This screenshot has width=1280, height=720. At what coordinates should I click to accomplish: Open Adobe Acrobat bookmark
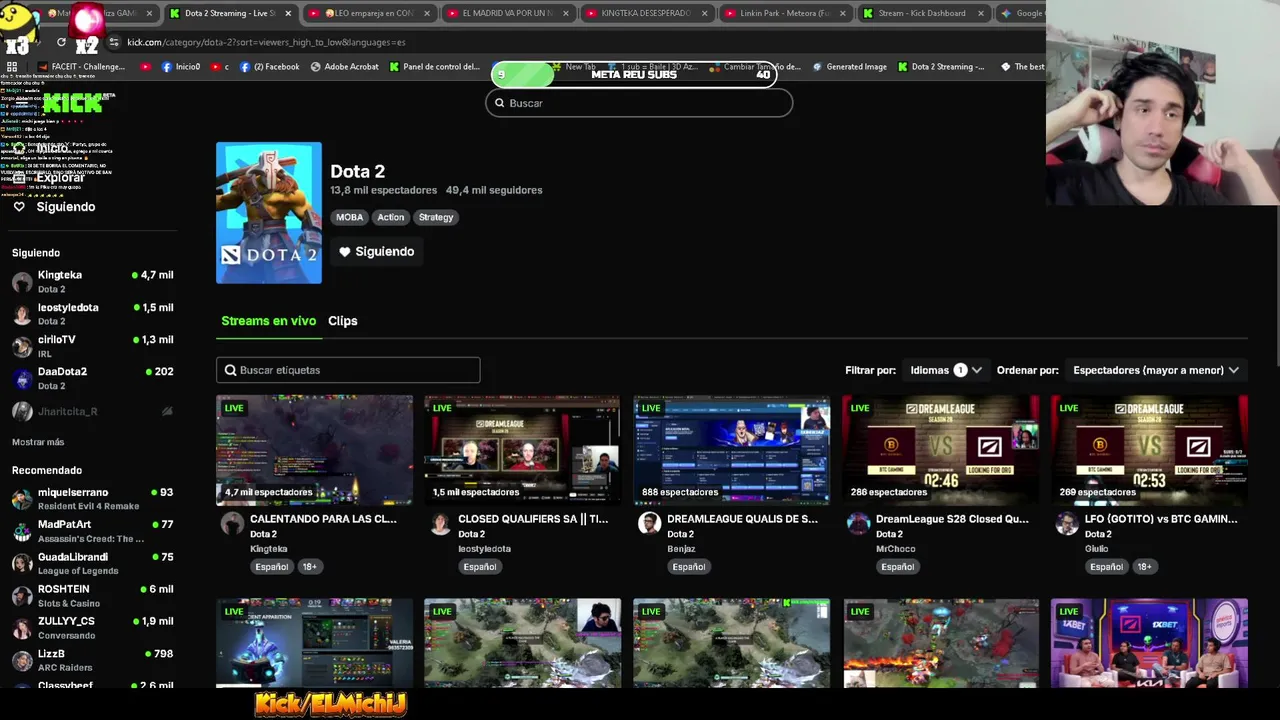click(x=344, y=67)
